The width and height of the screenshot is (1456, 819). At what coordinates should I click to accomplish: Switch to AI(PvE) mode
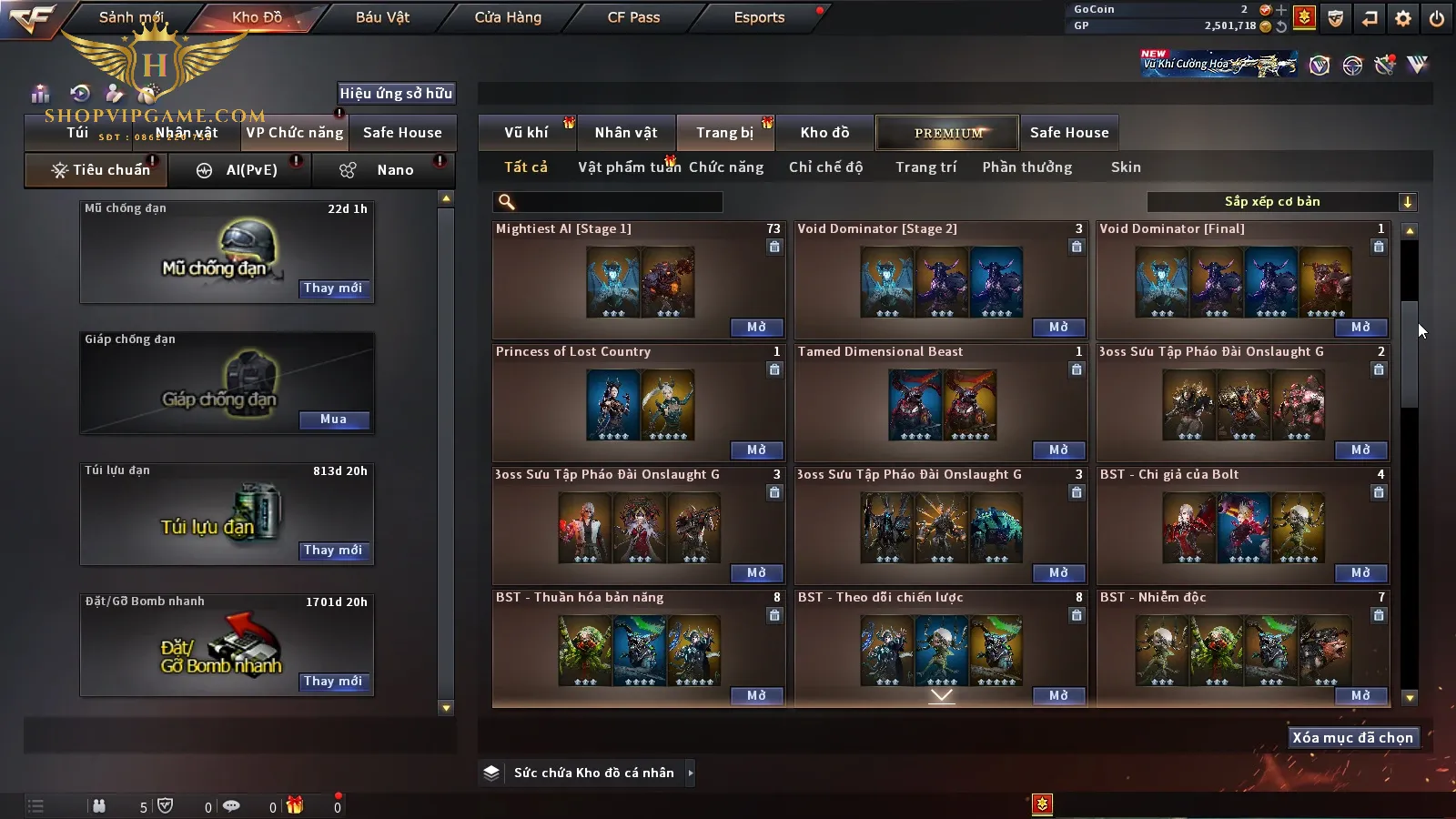[x=238, y=170]
